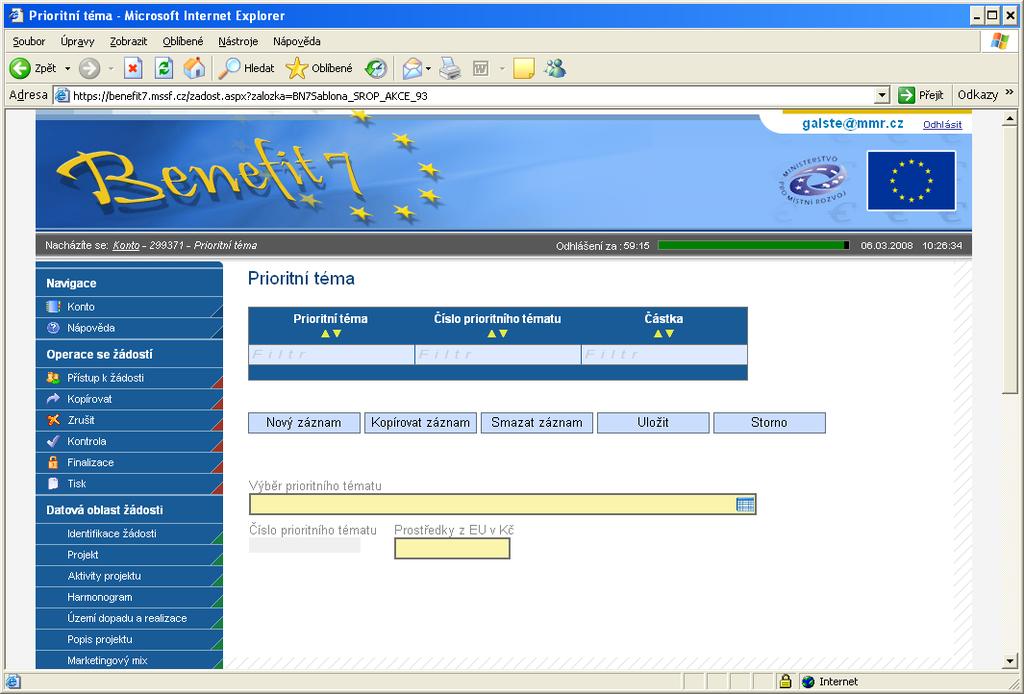Expand the Odkazy links chevron
The height and width of the screenshot is (694, 1024).
(1010, 93)
